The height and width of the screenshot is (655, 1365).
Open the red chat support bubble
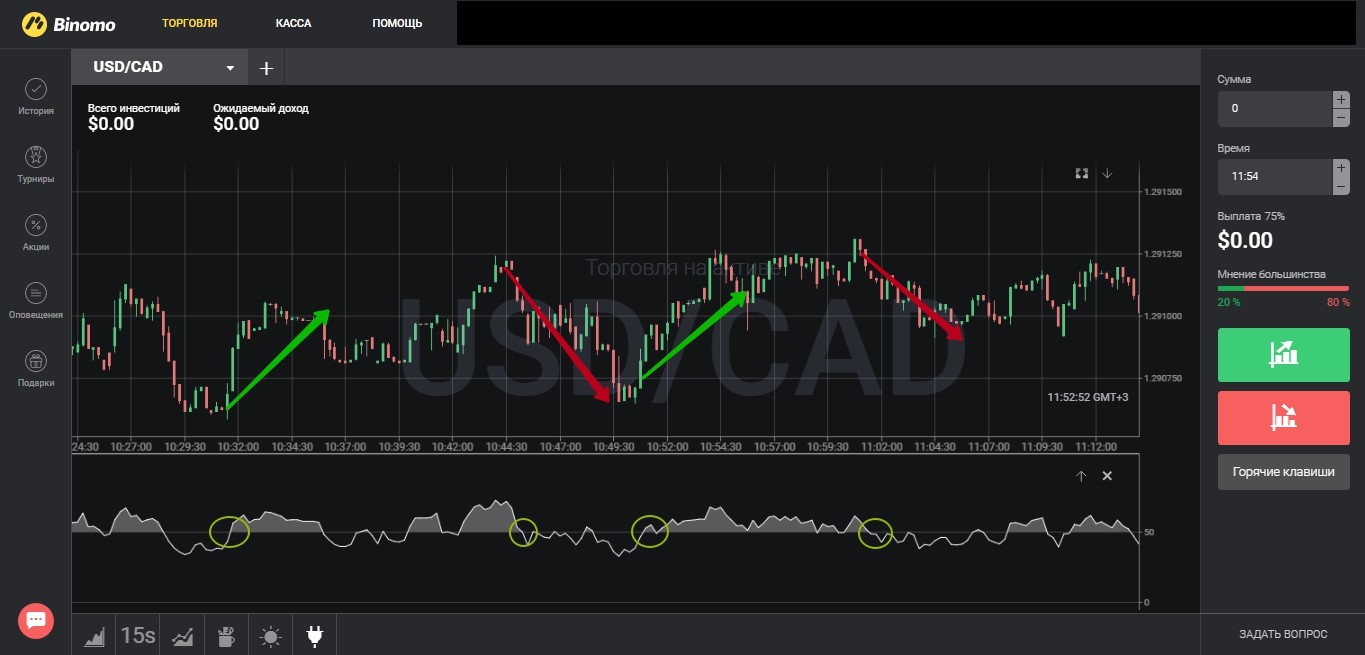pyautogui.click(x=36, y=621)
